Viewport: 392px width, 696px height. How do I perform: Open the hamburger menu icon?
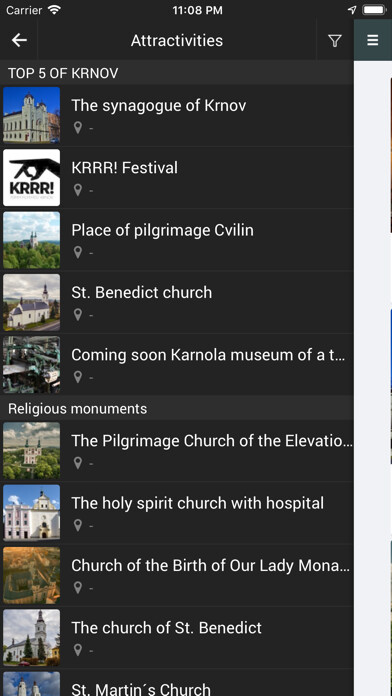point(373,40)
